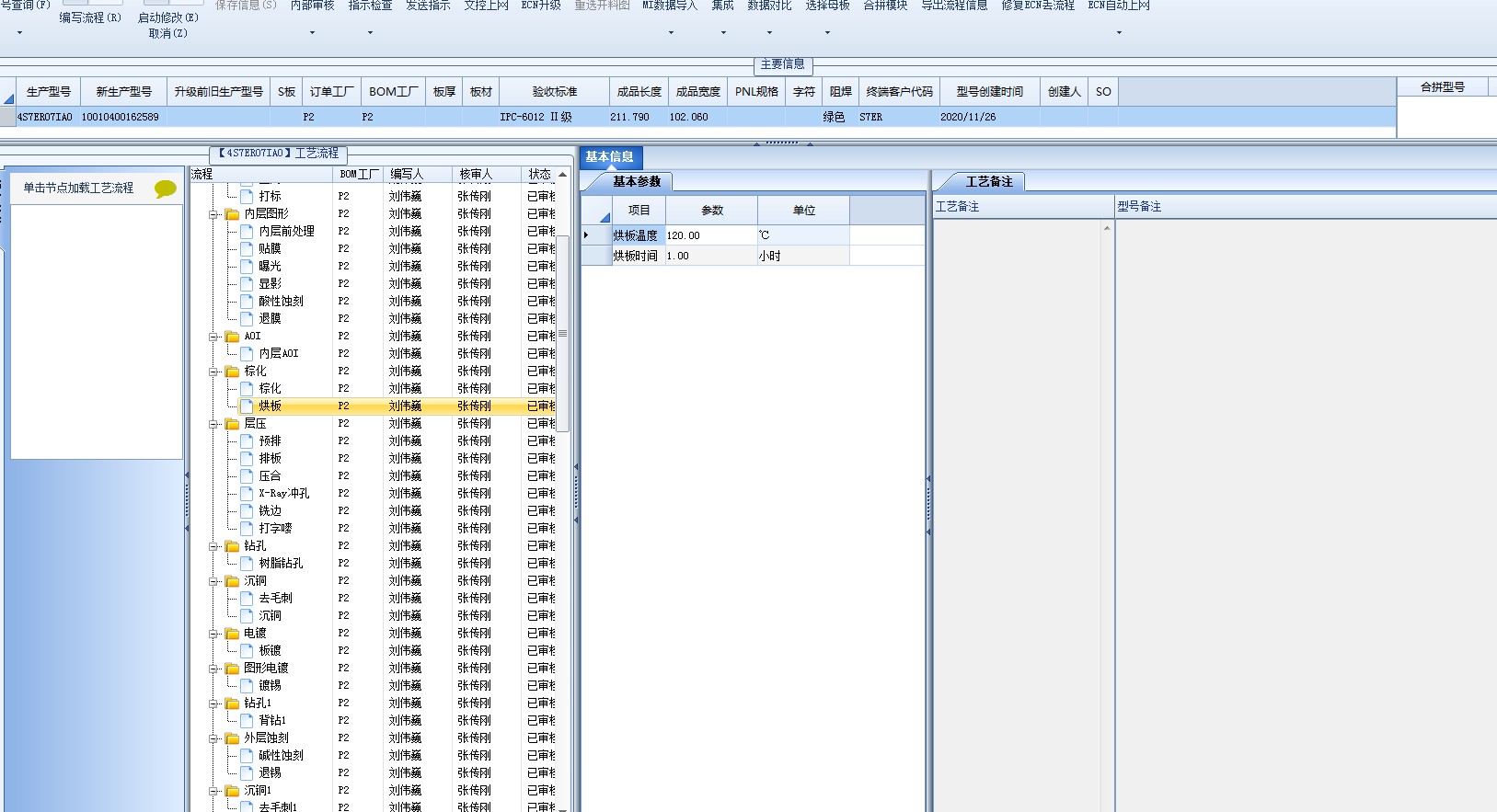1497x812 pixels.
Task: Click the 验收标准 column header
Action: 555,92
